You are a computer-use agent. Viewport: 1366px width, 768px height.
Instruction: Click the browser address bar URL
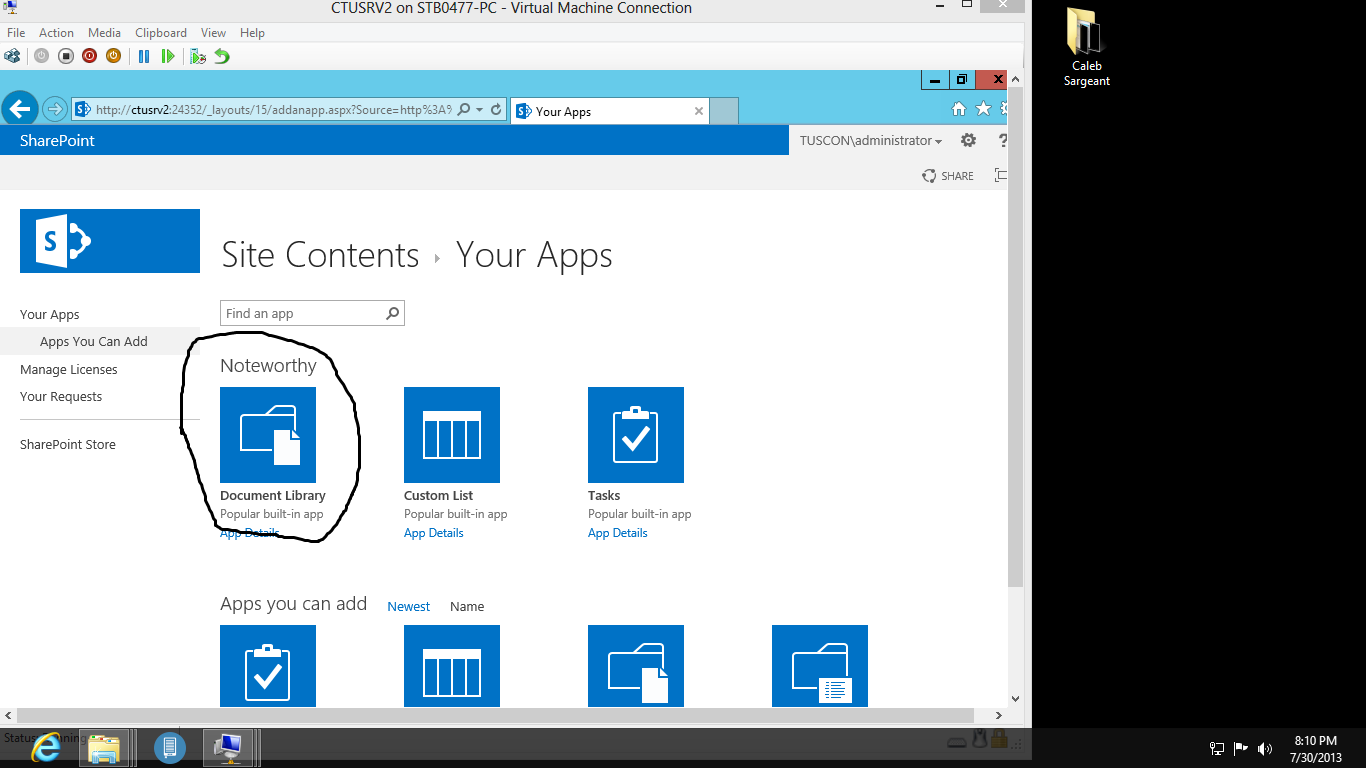[x=273, y=110]
